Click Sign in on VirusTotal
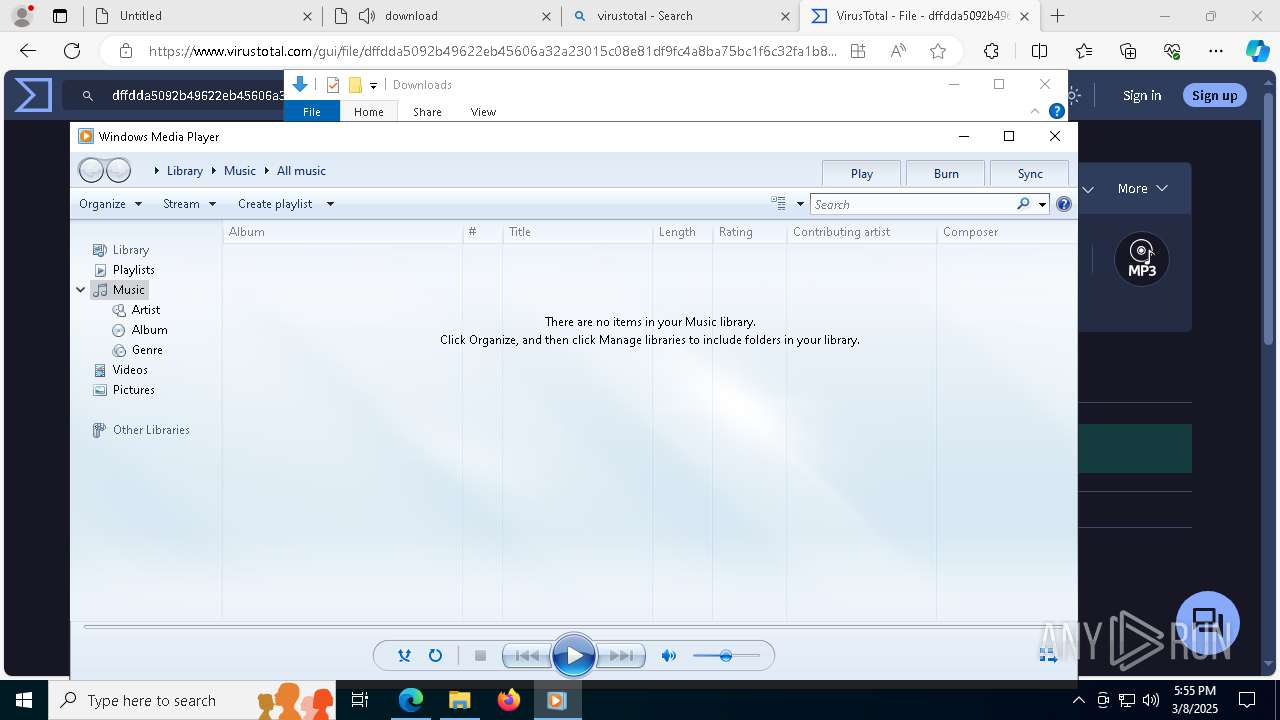Viewport: 1280px width, 720px height. [1142, 95]
